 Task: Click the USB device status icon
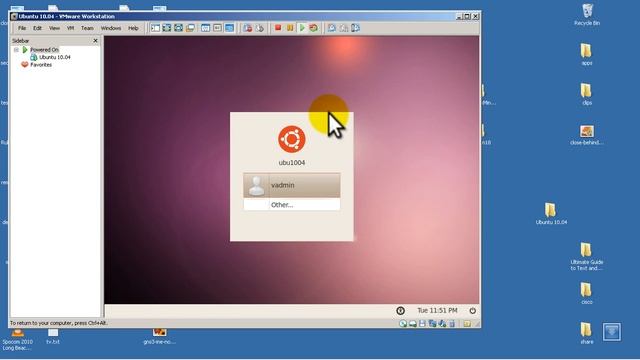tap(452, 324)
